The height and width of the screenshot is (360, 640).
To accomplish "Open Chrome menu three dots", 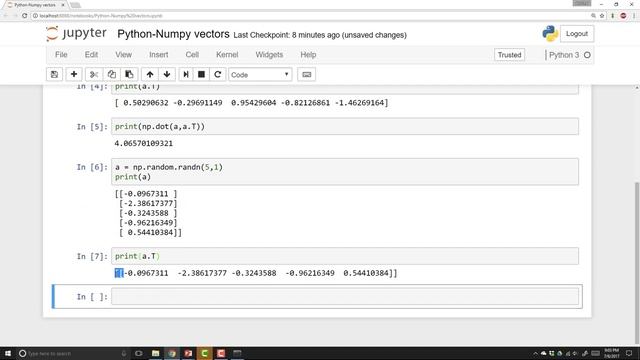I will tap(634, 16).
